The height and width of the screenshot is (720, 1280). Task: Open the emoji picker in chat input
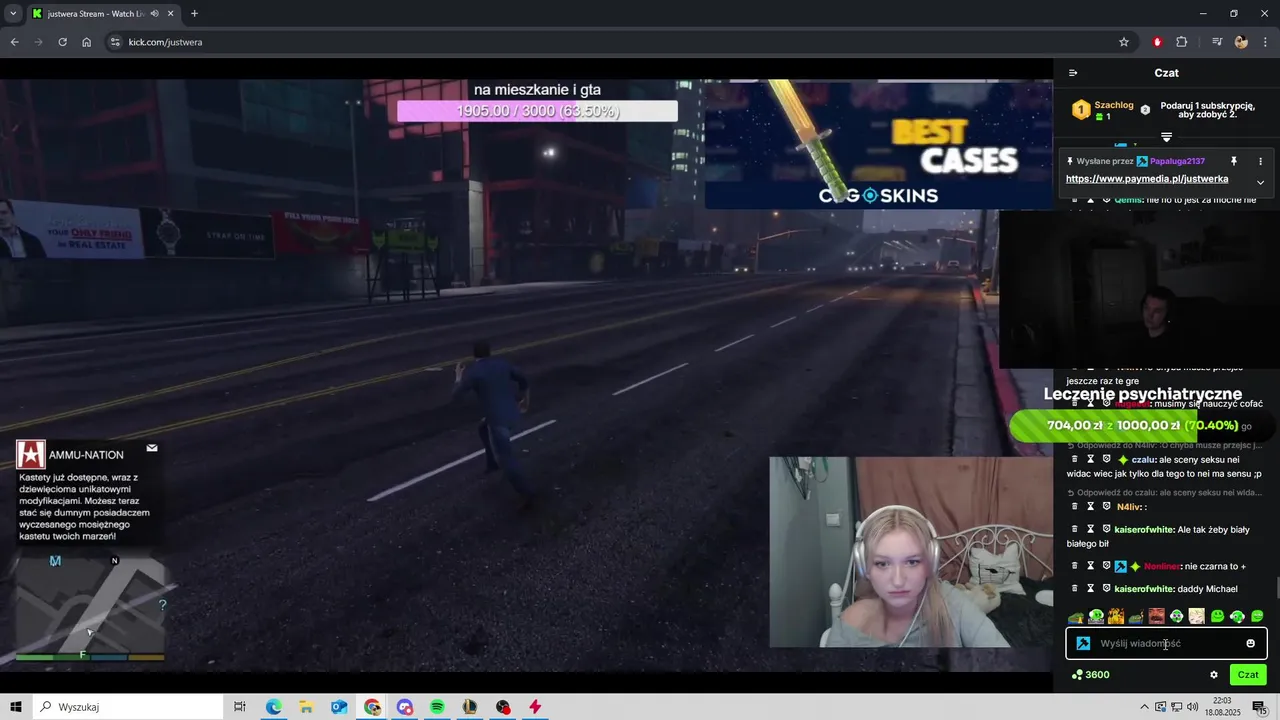click(1250, 644)
